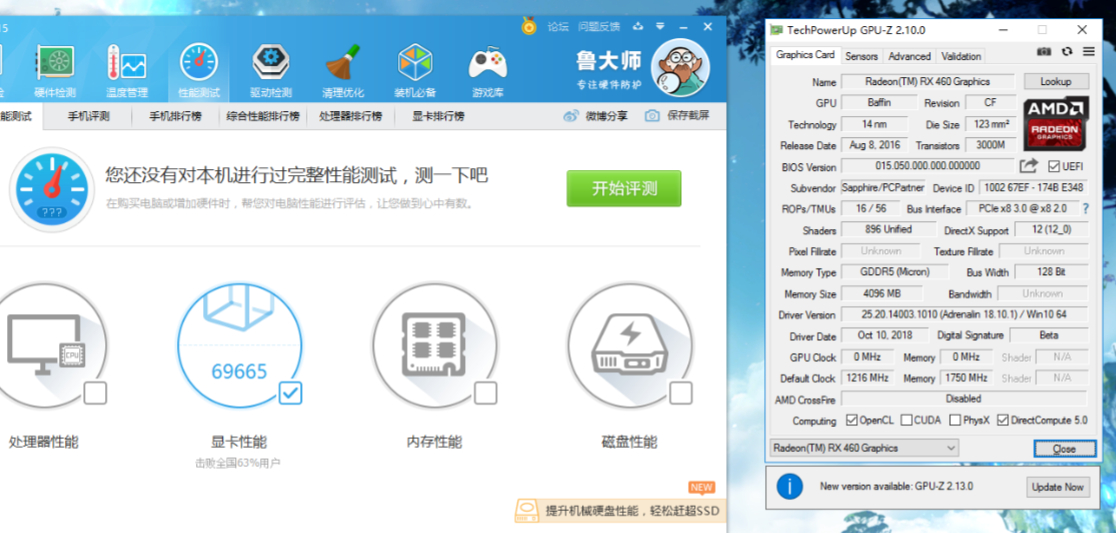Open the 手机评测 tab

pos(88,117)
